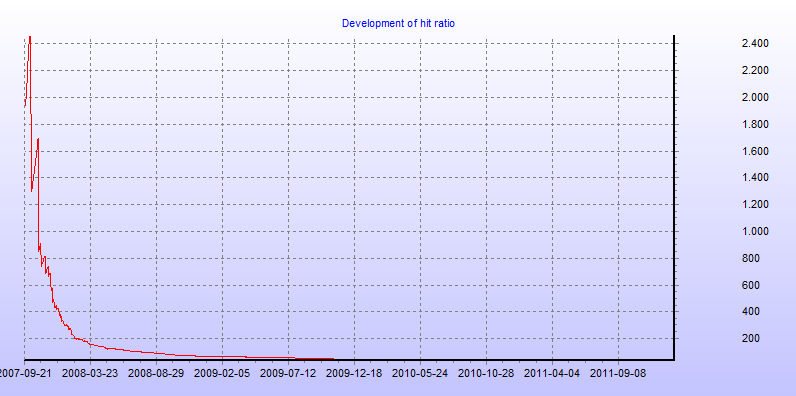Click the date label 2009-07-12
796x396 pixels.
[288, 373]
